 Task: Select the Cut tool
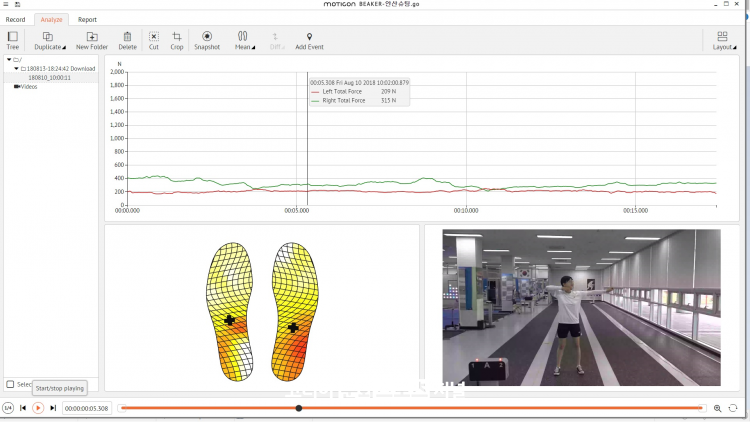pos(154,36)
